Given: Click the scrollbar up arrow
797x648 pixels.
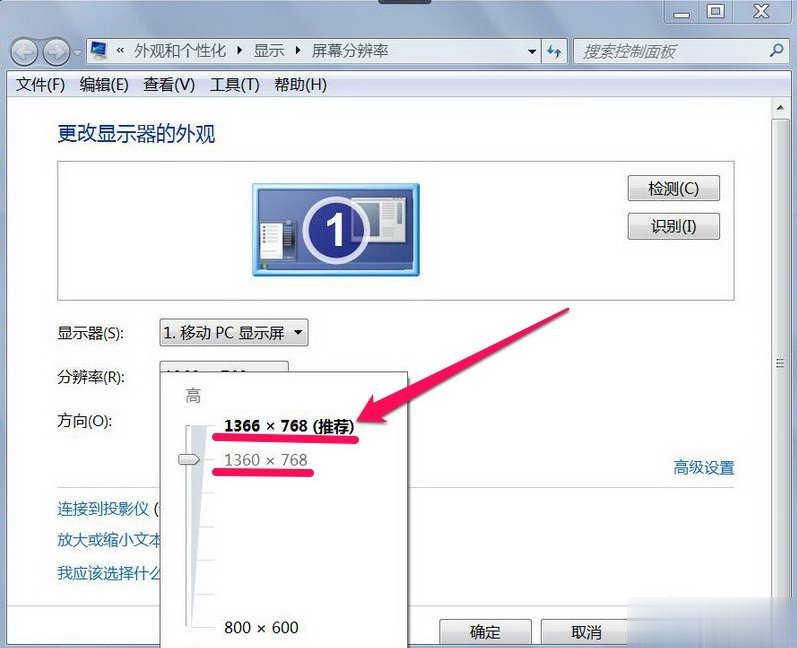Looking at the screenshot, I should tap(780, 108).
